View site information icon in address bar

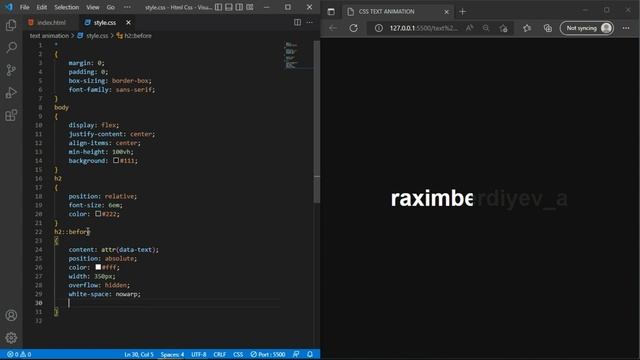coord(379,28)
